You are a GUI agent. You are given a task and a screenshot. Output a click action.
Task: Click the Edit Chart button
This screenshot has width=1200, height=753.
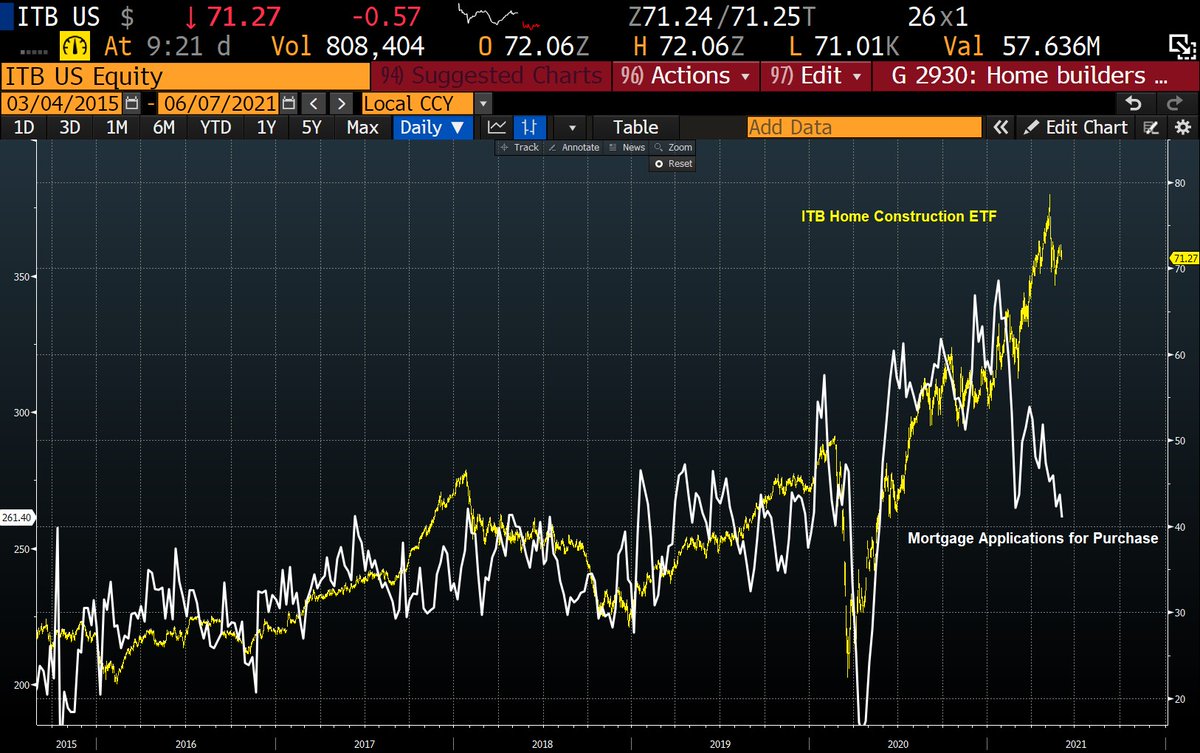coord(1076,127)
